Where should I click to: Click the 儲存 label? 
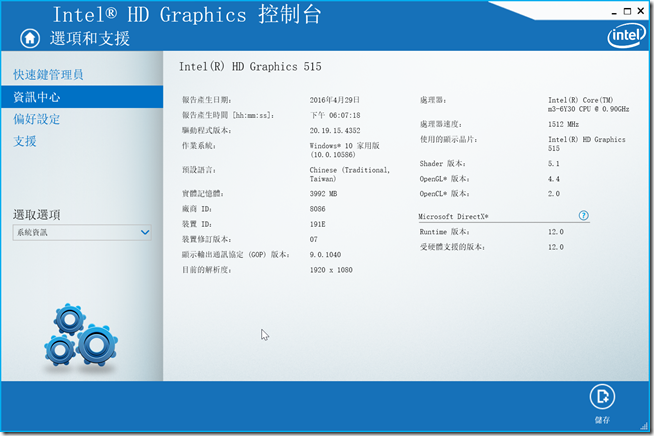coord(602,420)
